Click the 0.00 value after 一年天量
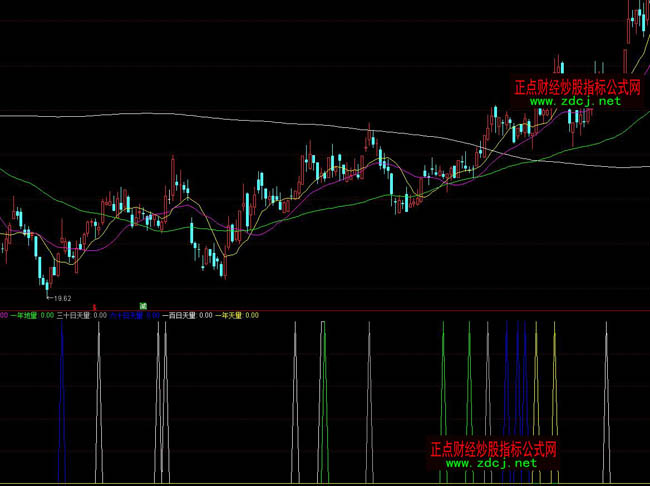This screenshot has height=486, width=650. pos(252,315)
